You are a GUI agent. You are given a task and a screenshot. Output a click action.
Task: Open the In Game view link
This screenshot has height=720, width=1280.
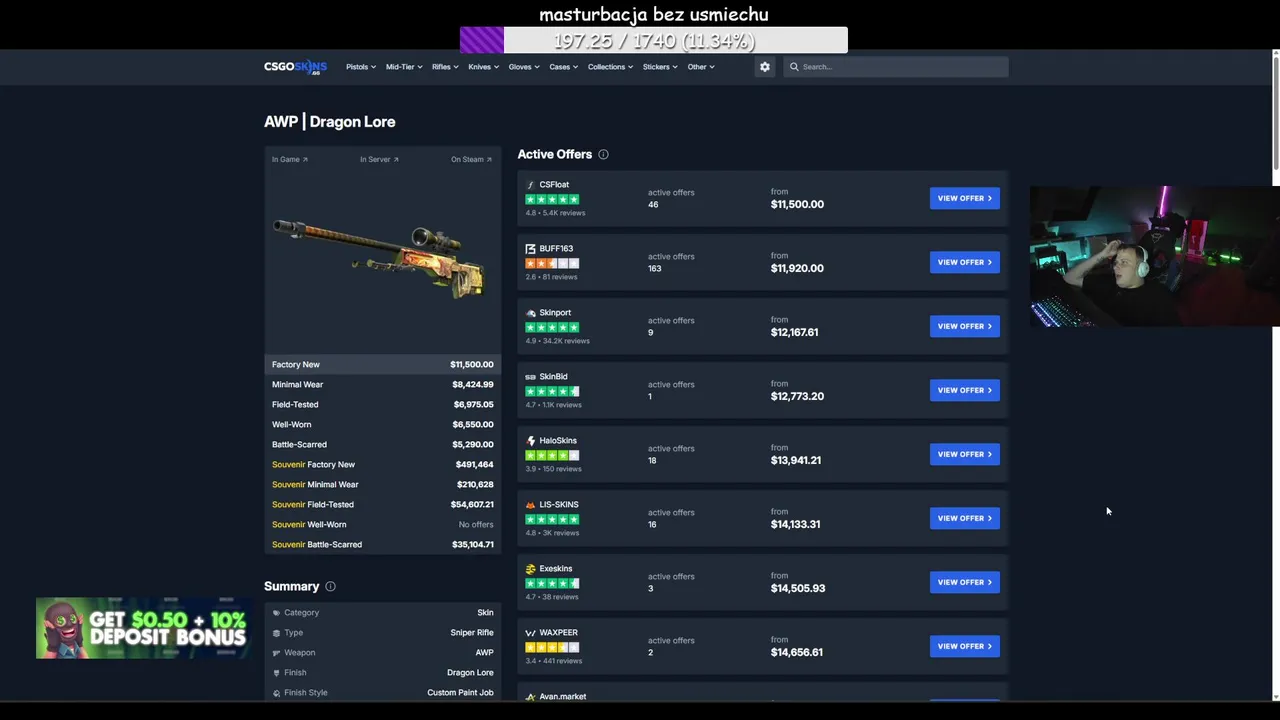click(x=290, y=159)
